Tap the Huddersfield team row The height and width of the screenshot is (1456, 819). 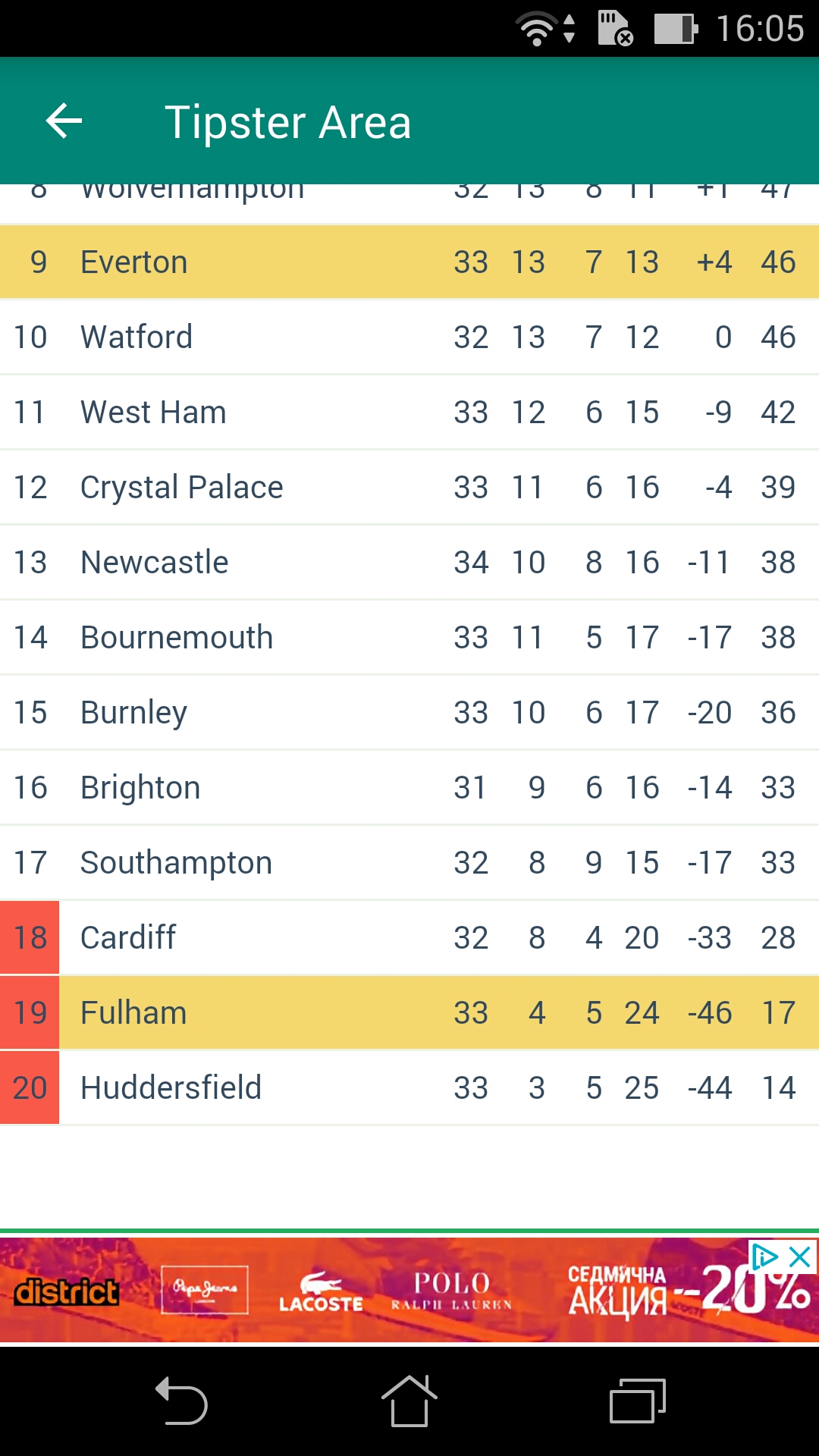click(x=409, y=1087)
